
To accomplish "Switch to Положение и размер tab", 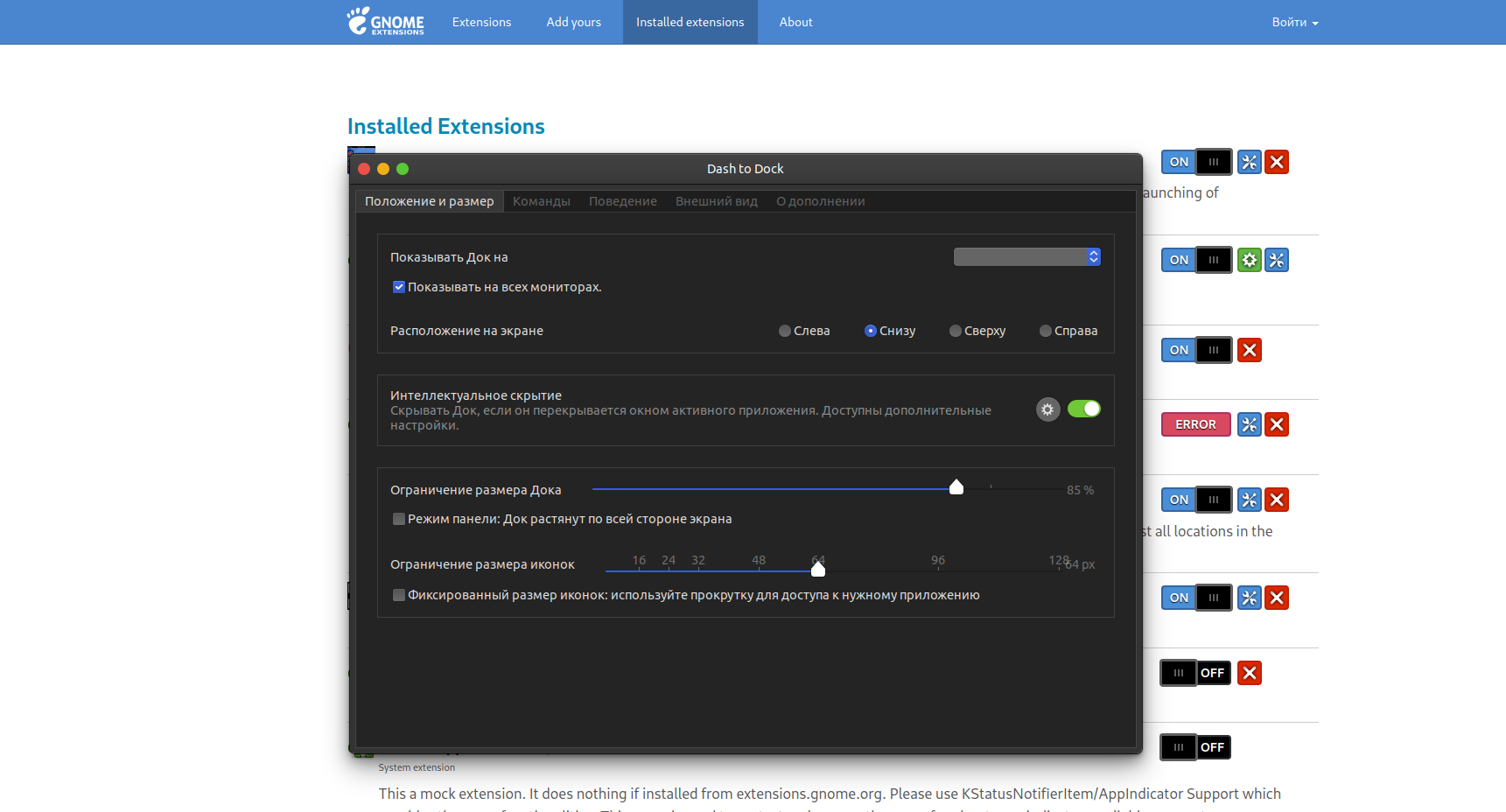I will pos(429,201).
